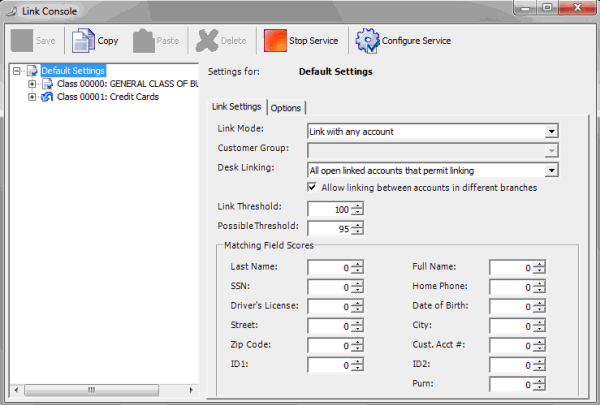Click the ID1 score field
Image resolution: width=600 pixels, height=405 pixels.
click(x=329, y=365)
